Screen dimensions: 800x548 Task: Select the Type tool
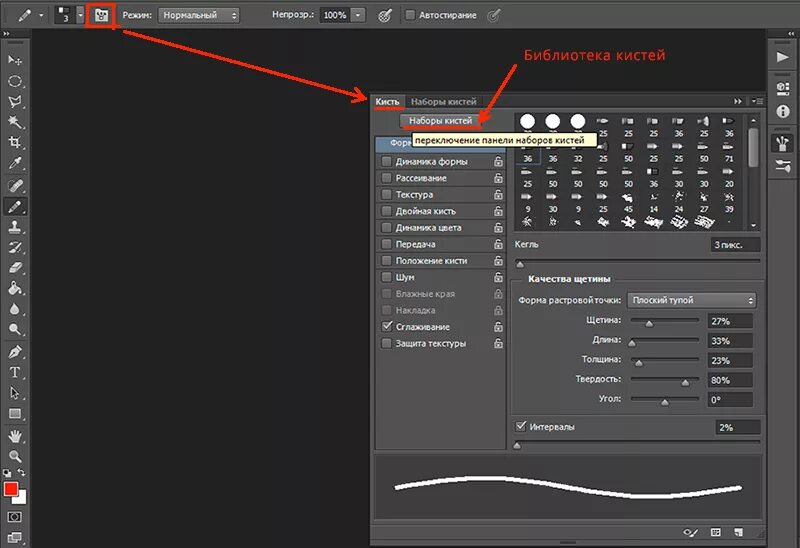[x=15, y=372]
